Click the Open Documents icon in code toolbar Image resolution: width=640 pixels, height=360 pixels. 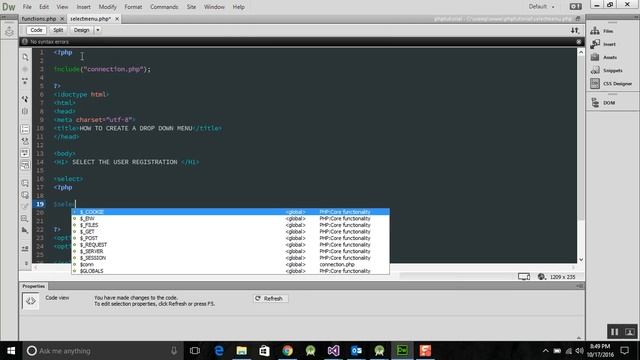pyautogui.click(x=25, y=57)
